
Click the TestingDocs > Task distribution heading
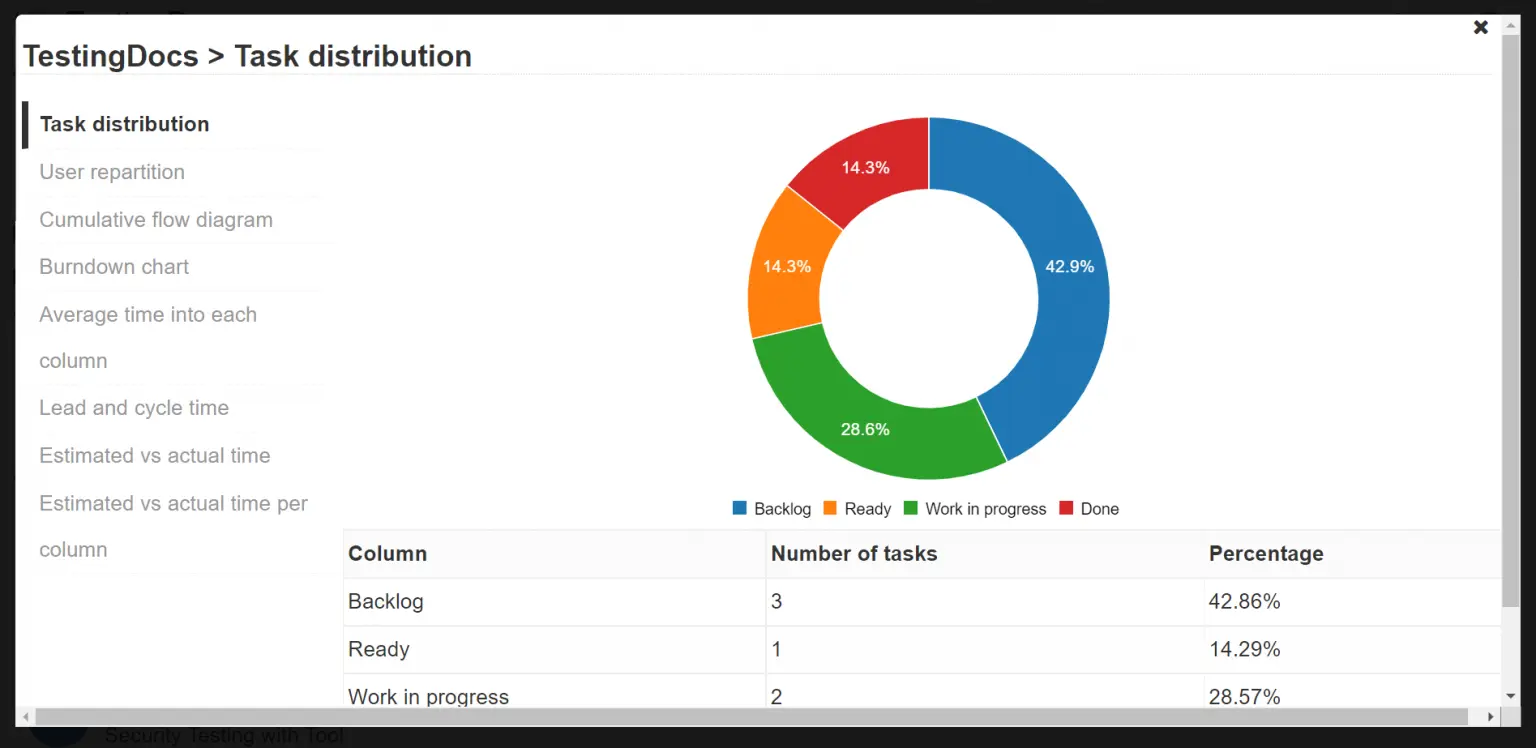click(x=247, y=56)
